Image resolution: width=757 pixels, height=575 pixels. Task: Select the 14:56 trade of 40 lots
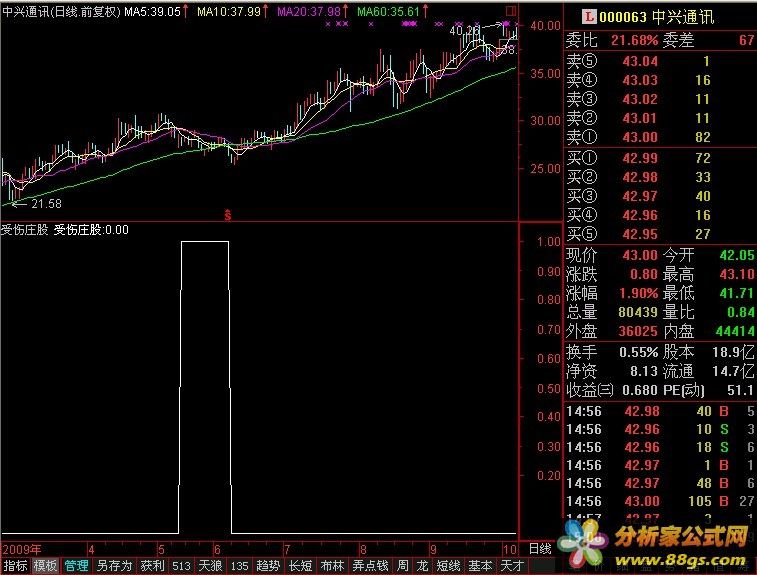coord(659,411)
